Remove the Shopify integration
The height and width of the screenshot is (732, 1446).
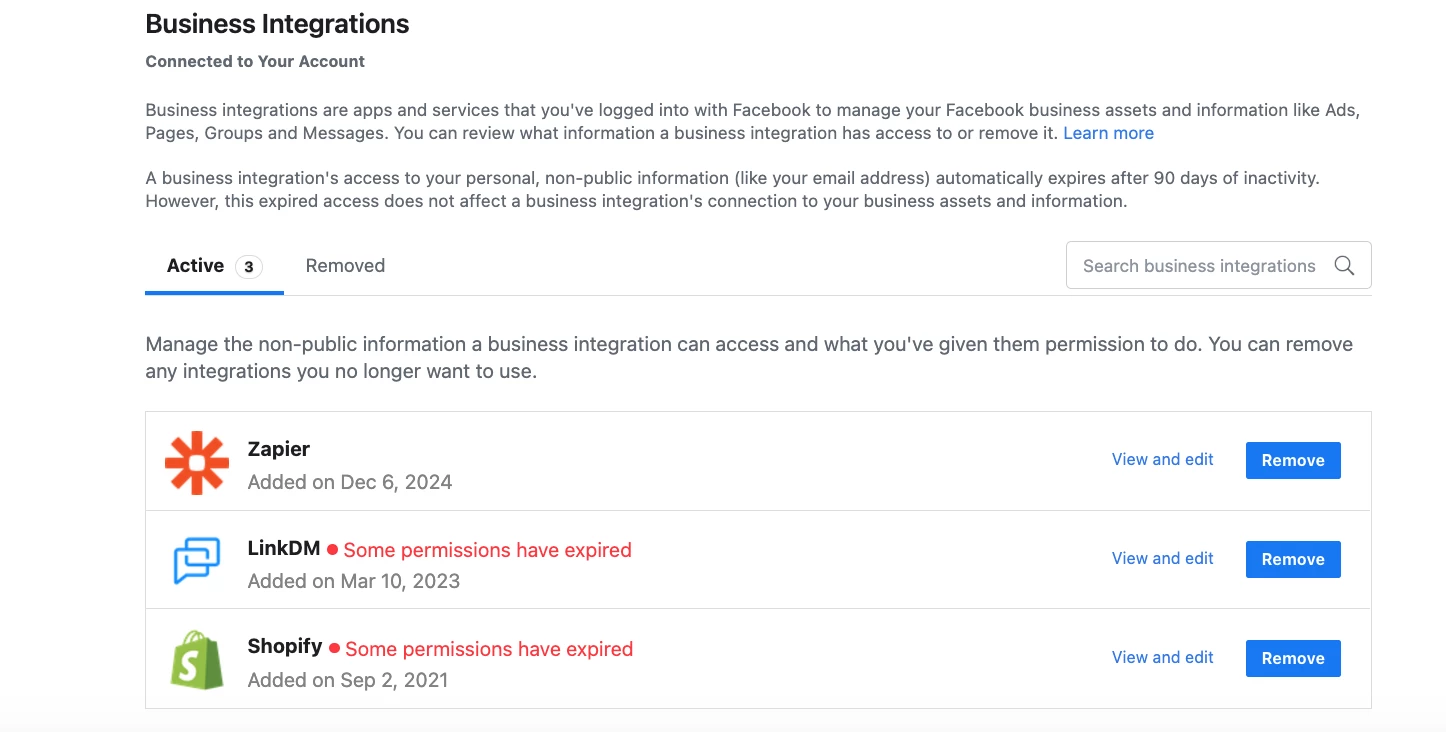click(x=1292, y=659)
